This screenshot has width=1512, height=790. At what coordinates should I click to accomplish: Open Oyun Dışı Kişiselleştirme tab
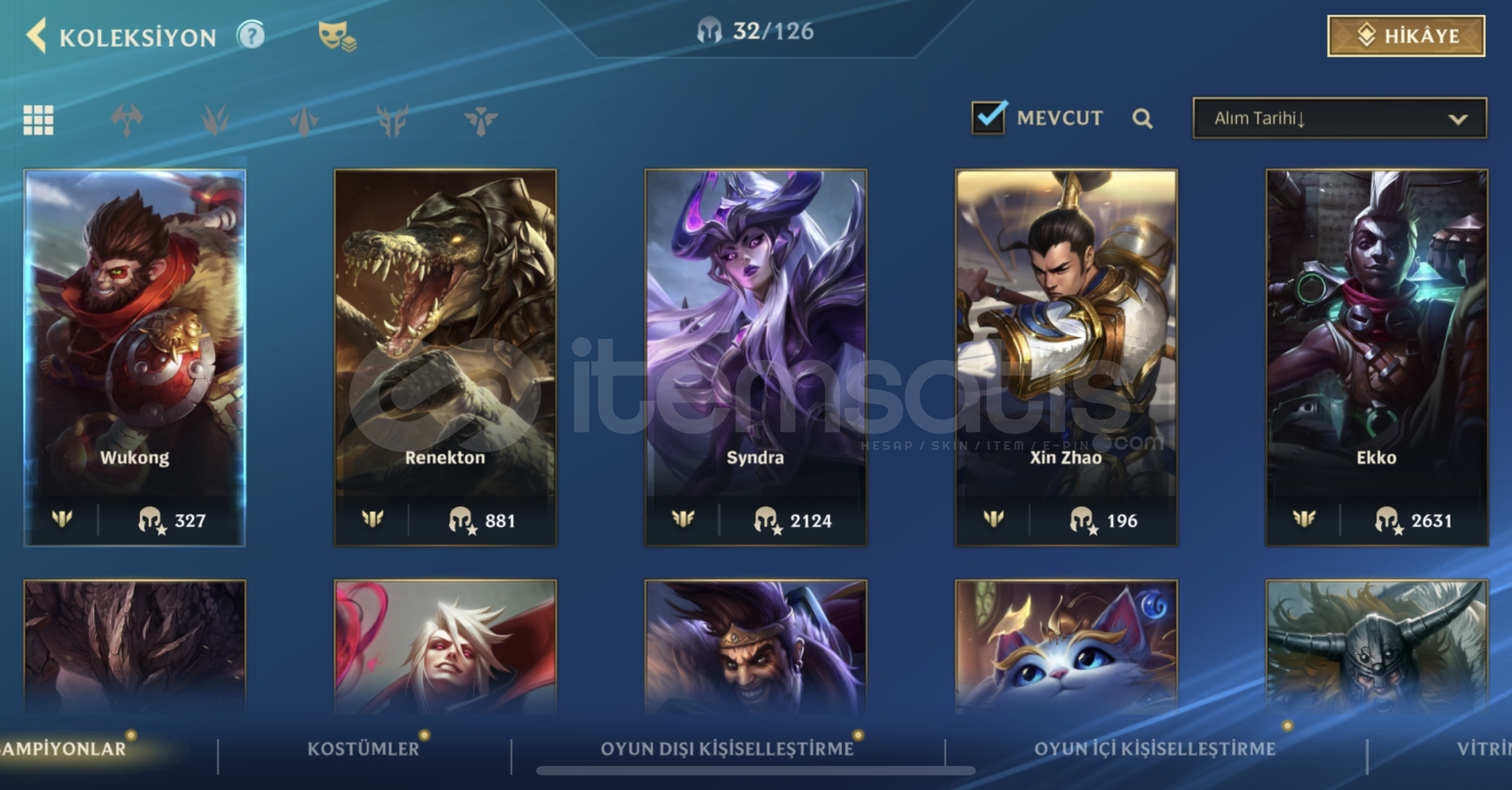point(727,748)
